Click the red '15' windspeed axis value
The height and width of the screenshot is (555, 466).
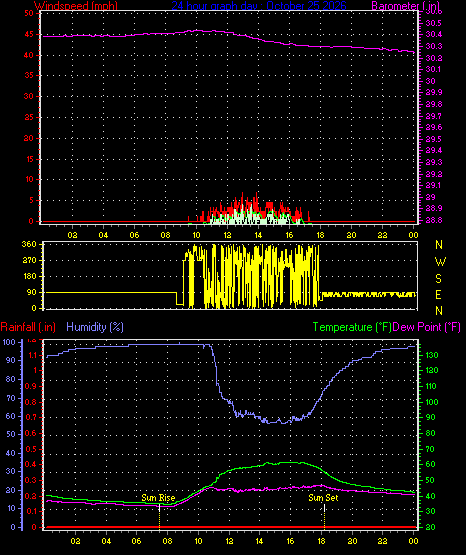point(29,159)
